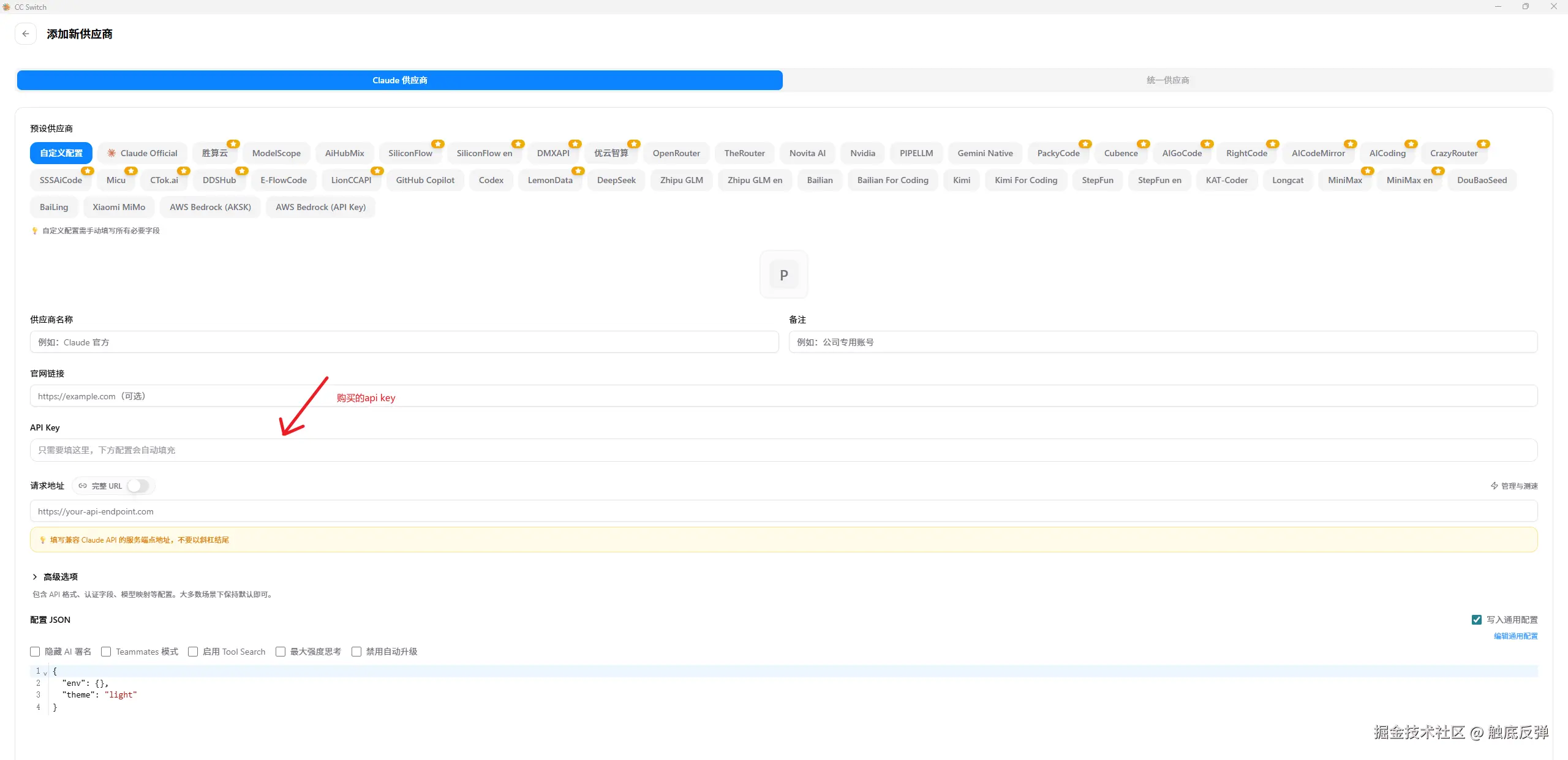Tick the 启用 Tool Search checkbox
This screenshot has height=760, width=1568.
pyautogui.click(x=193, y=652)
